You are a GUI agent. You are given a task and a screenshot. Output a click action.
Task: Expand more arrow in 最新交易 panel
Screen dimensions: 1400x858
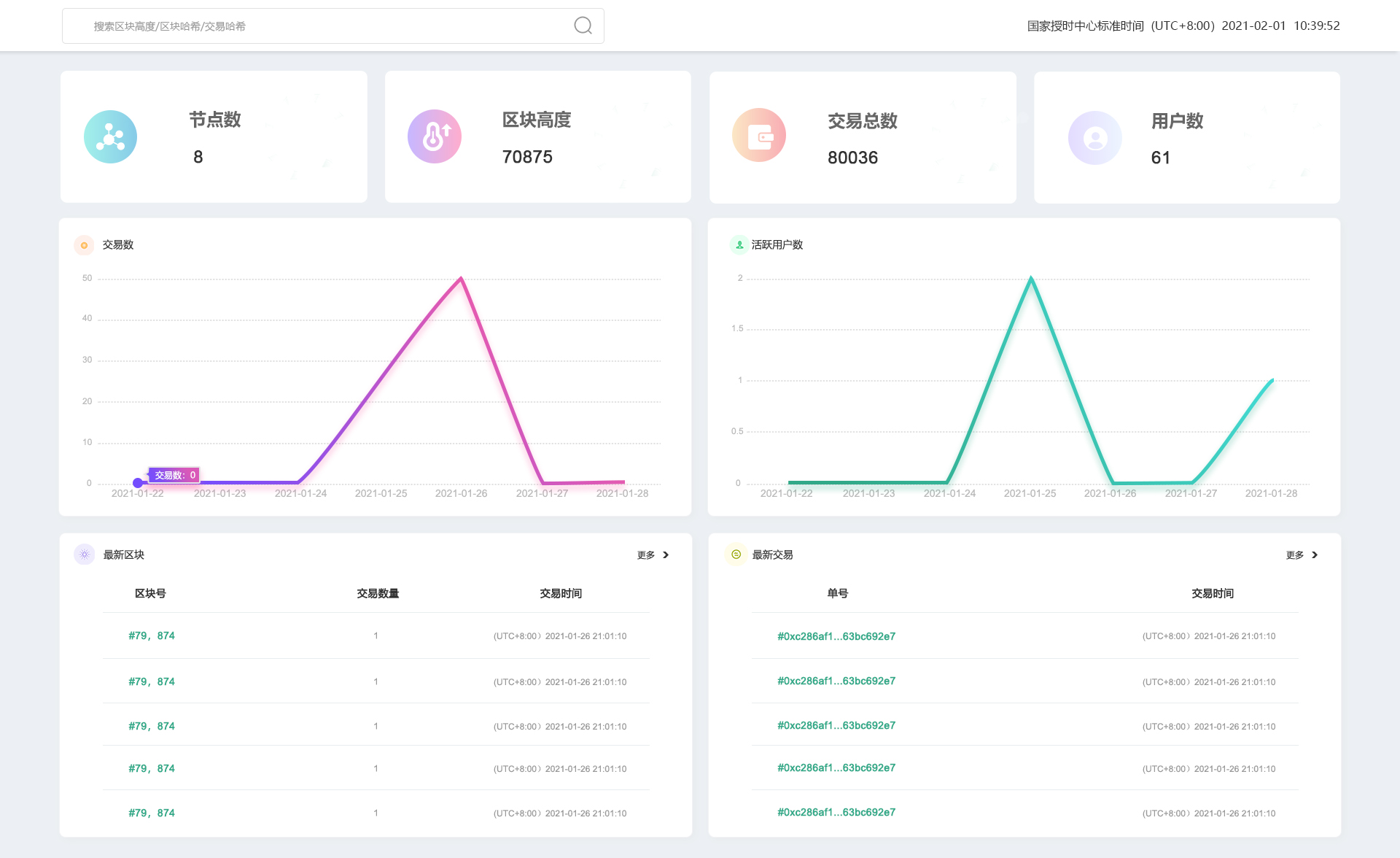(x=1315, y=555)
